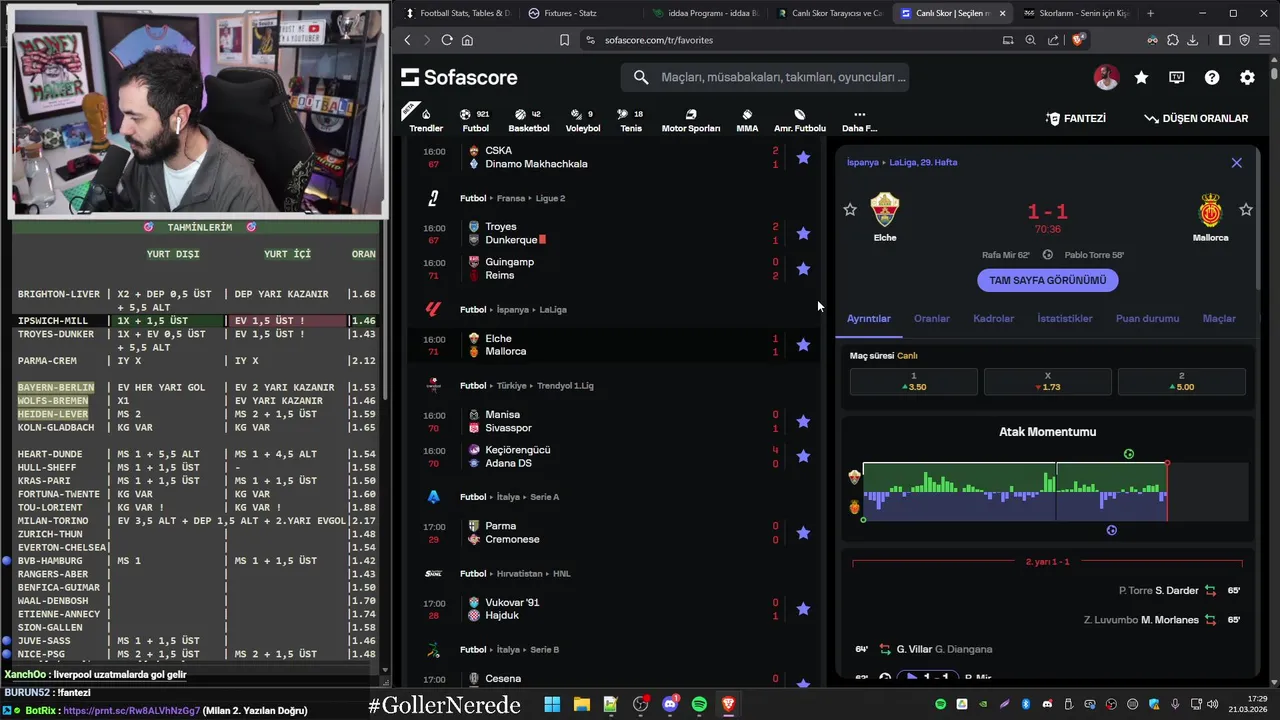Focus the Sofascore search field

(x=765, y=77)
